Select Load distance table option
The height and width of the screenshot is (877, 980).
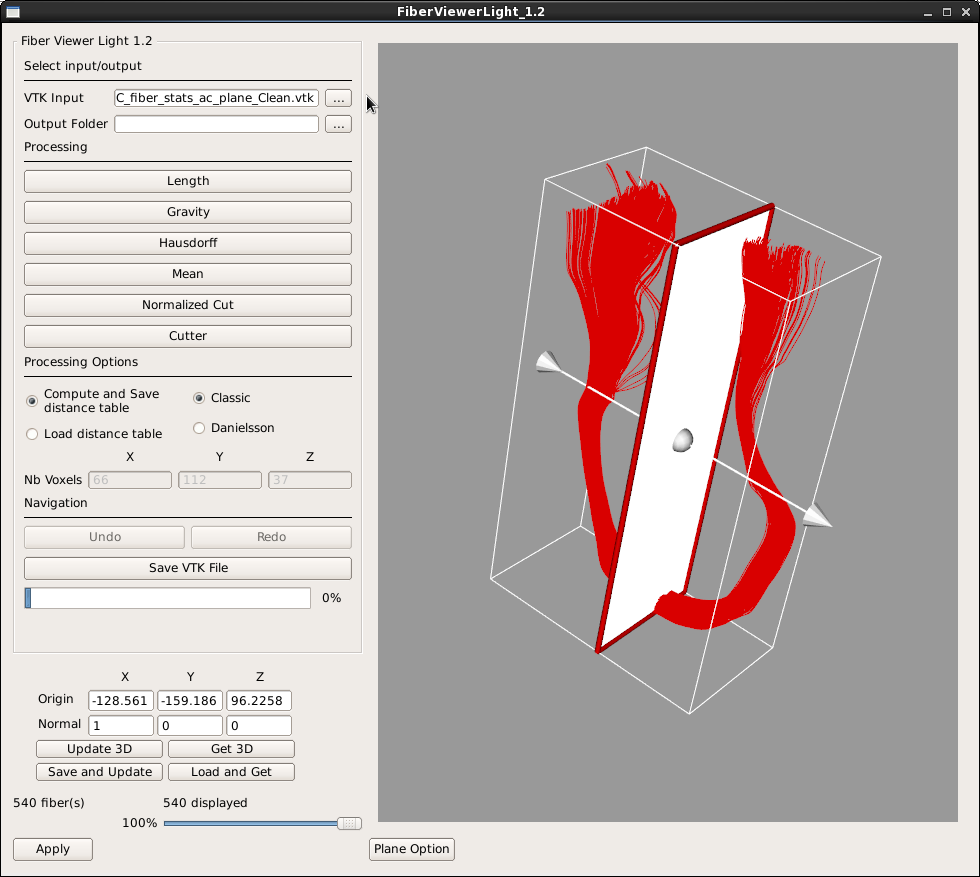click(33, 434)
